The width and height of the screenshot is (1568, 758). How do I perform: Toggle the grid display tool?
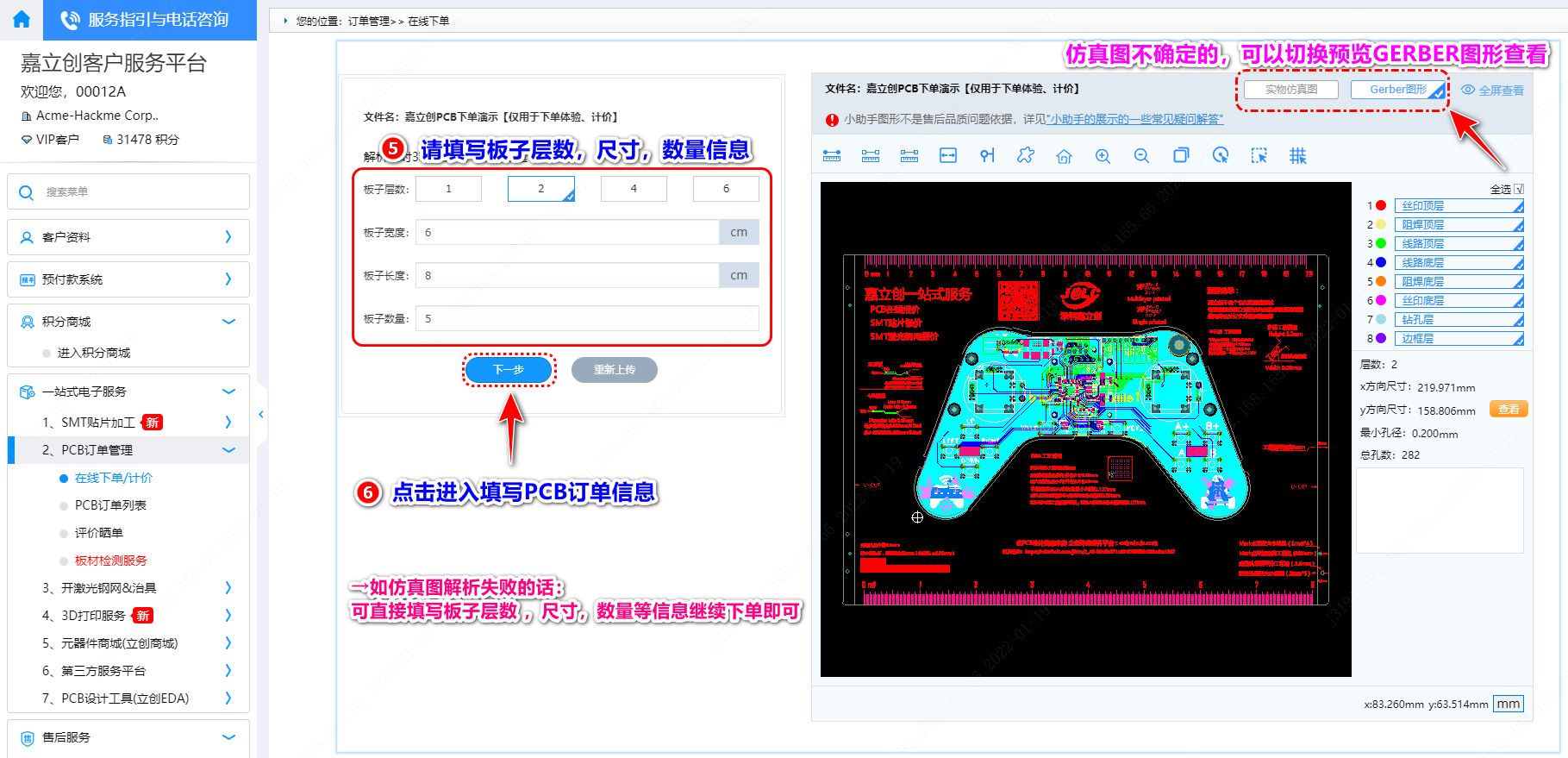(1298, 155)
